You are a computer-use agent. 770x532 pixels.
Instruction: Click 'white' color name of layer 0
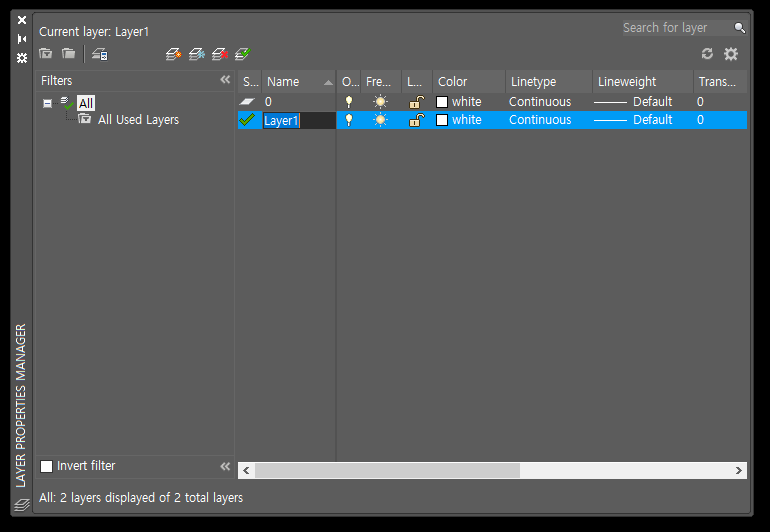click(467, 102)
